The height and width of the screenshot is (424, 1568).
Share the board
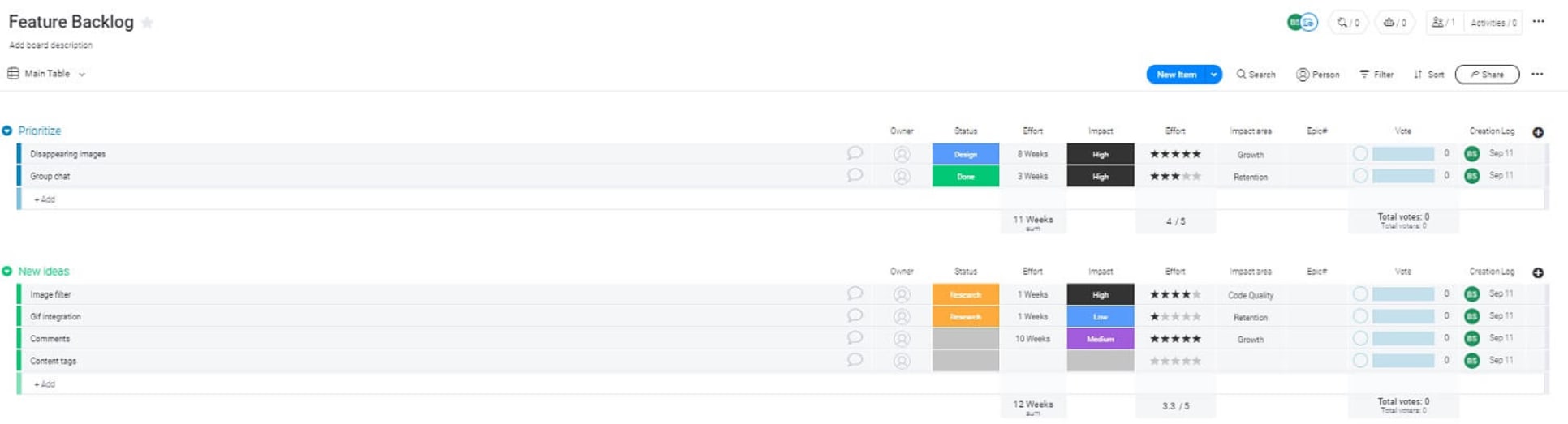pyautogui.click(x=1487, y=74)
